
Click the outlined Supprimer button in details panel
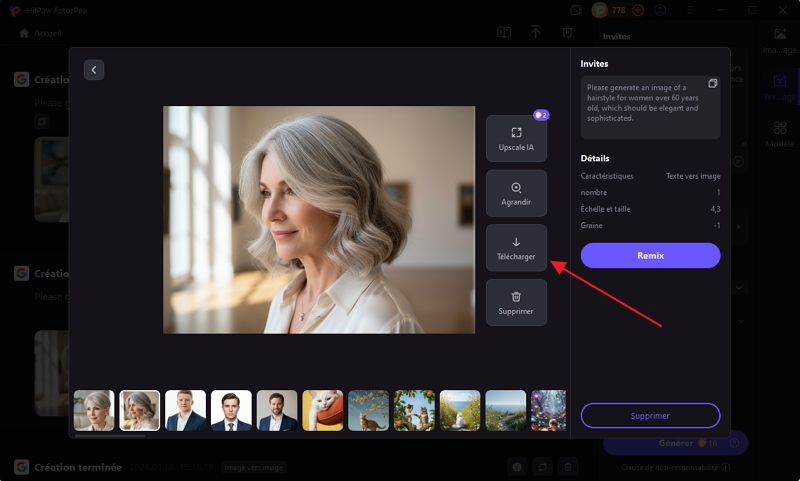tap(650, 415)
